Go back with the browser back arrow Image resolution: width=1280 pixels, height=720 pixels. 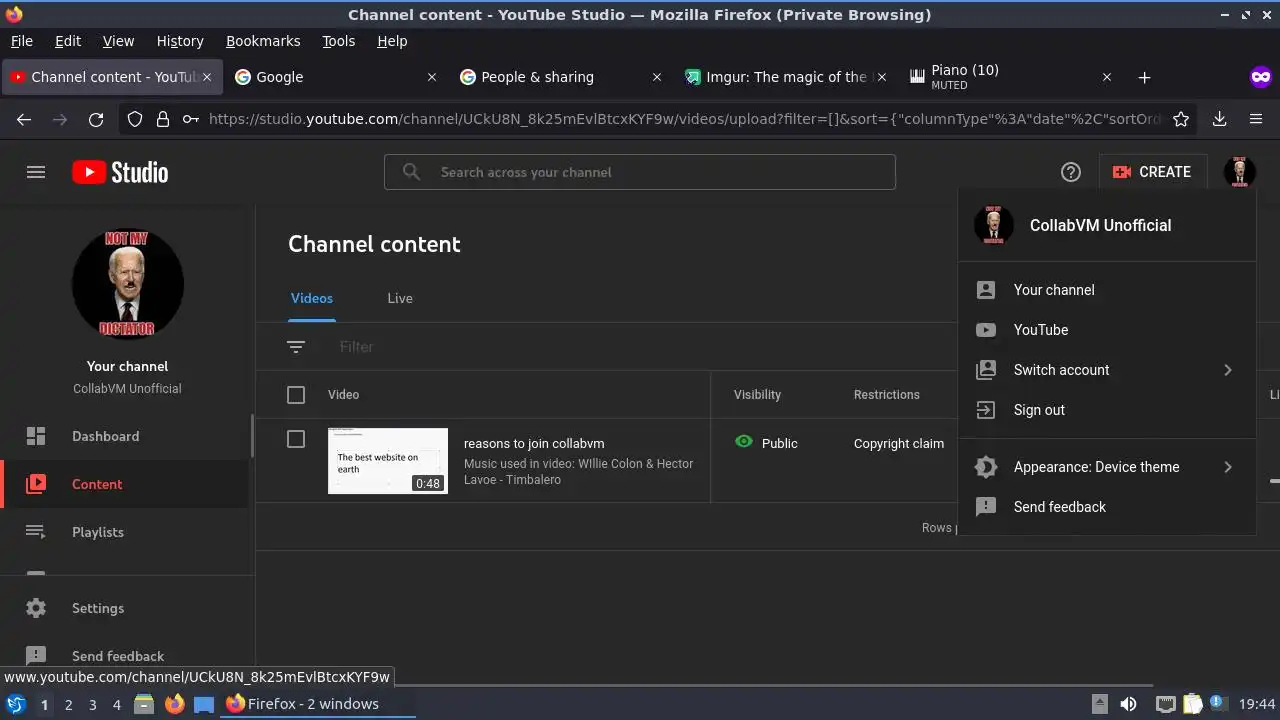(x=24, y=119)
